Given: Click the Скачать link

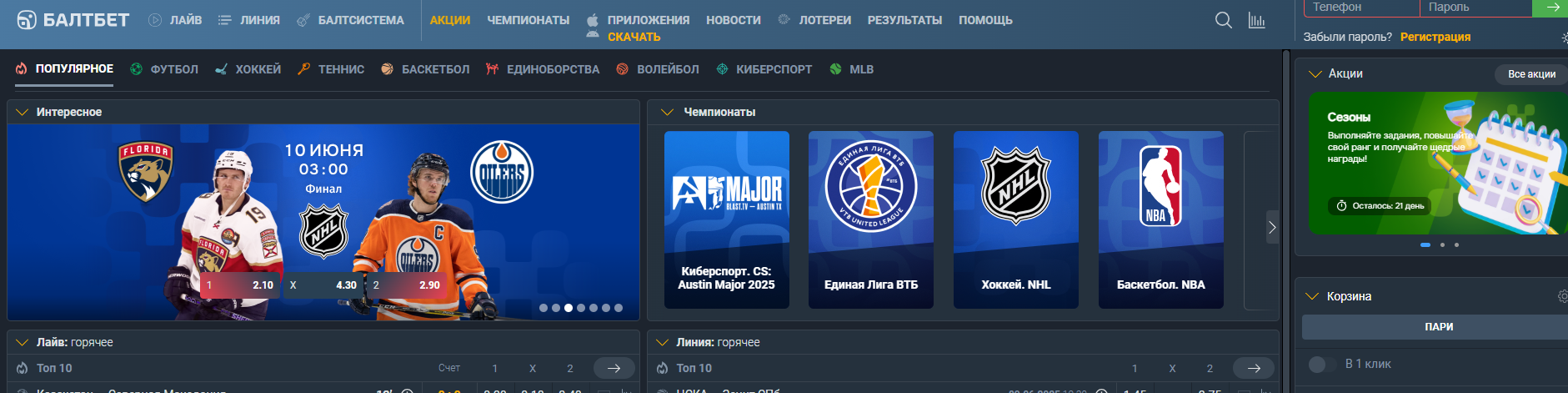Looking at the screenshot, I should (x=634, y=37).
